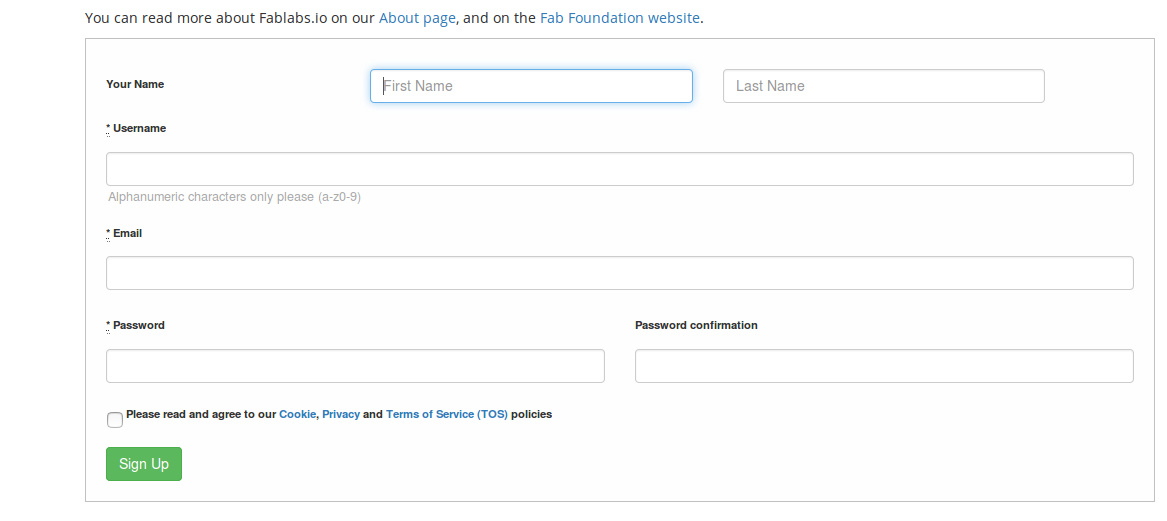1167x521 pixels.
Task: Click the Password field label
Action: point(138,325)
